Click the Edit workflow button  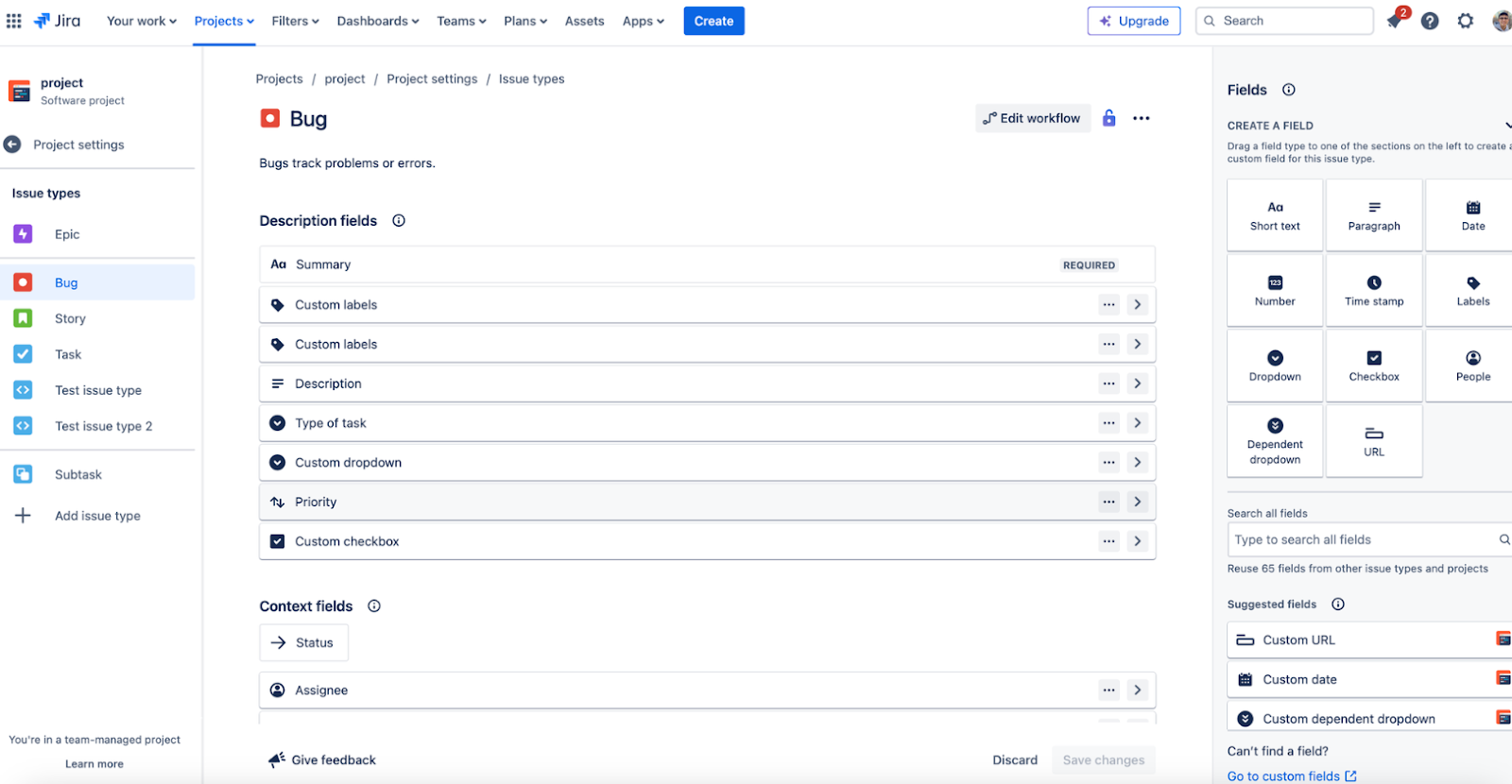point(1032,118)
